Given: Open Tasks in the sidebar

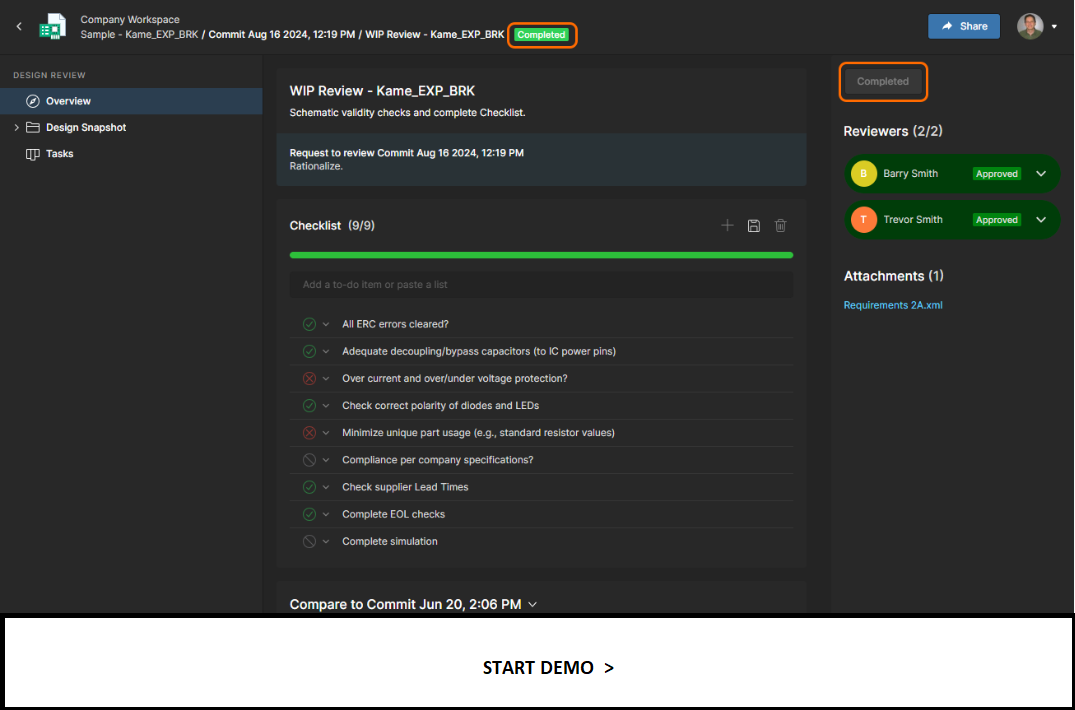Looking at the screenshot, I should click(x=59, y=154).
